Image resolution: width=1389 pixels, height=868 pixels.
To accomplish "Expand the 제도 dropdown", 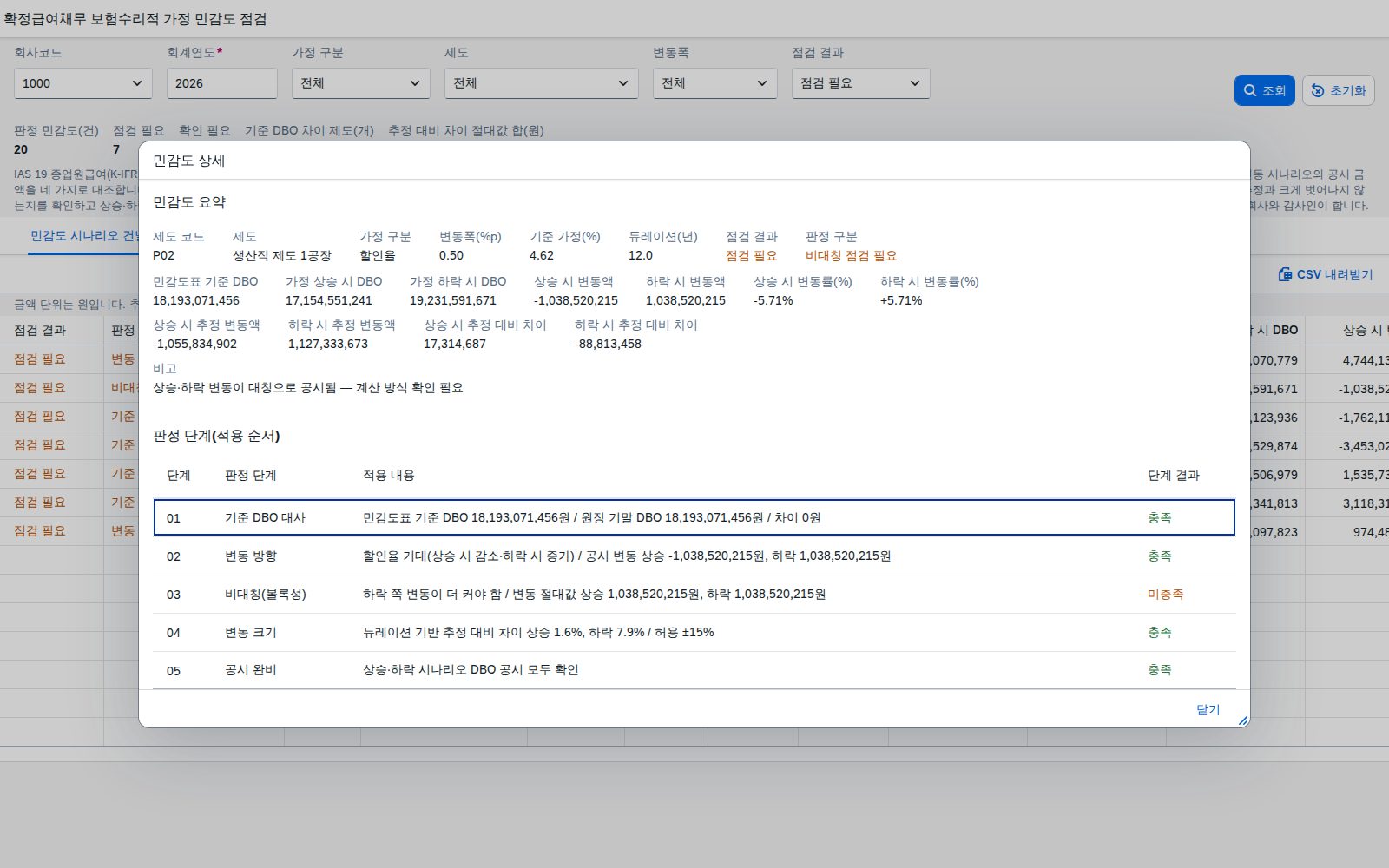I will 542,83.
